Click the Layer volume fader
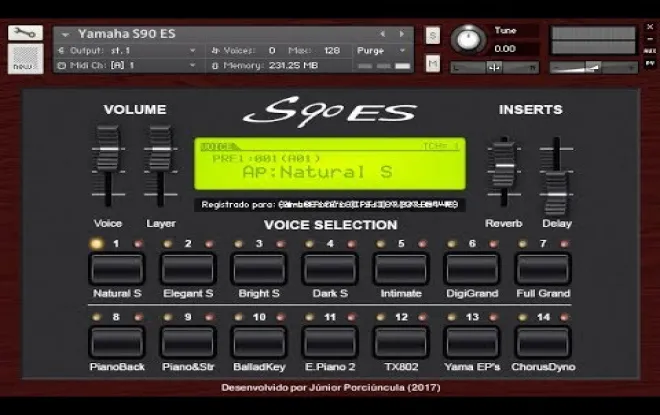660x415 pixels. coord(160,149)
